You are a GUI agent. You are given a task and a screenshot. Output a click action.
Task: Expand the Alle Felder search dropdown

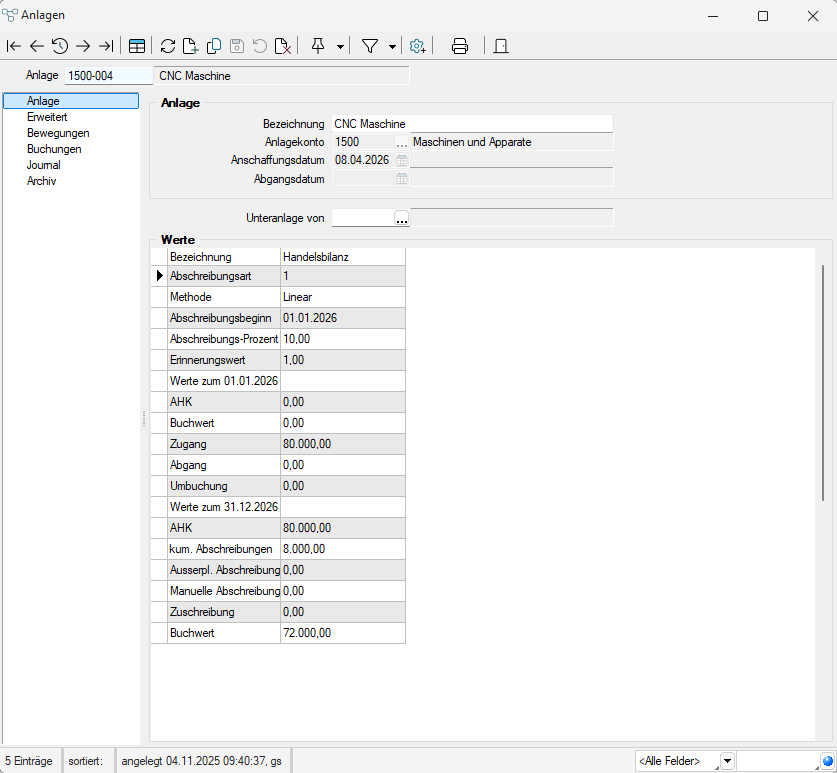tap(727, 761)
